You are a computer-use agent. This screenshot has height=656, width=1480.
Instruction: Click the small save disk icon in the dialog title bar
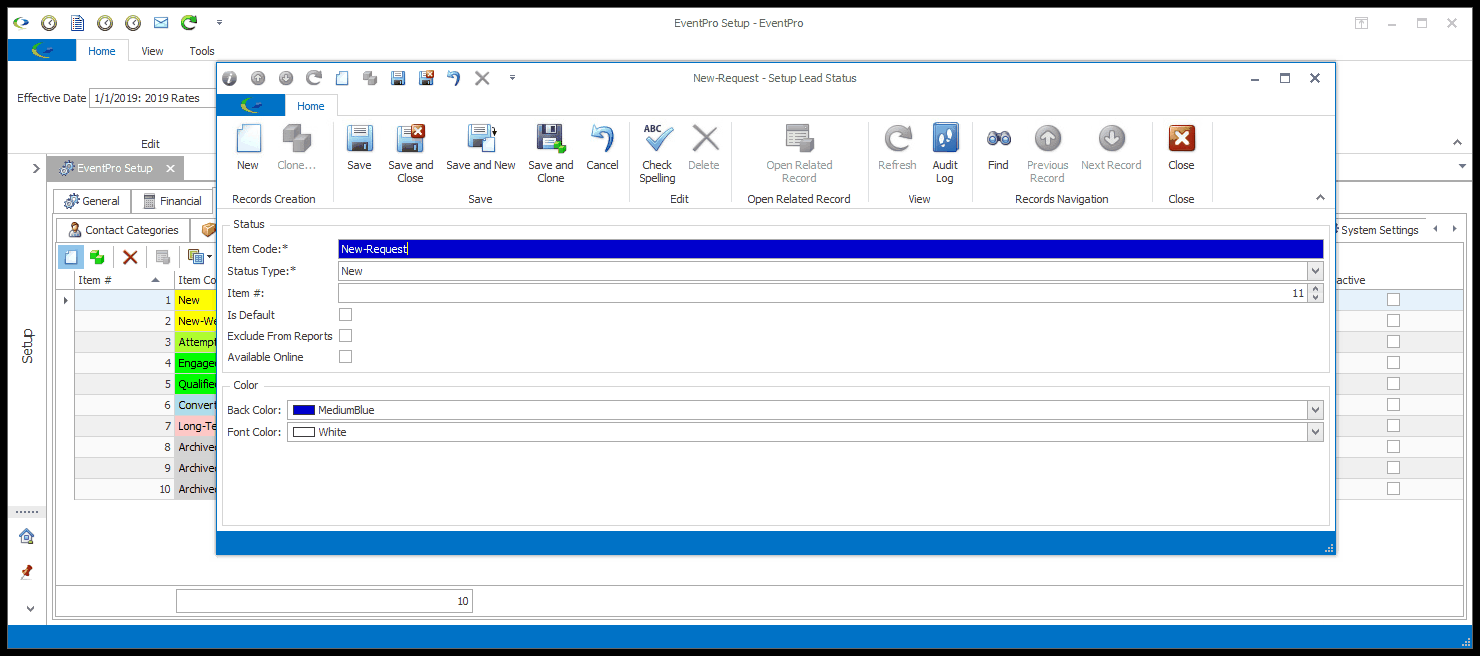[398, 78]
